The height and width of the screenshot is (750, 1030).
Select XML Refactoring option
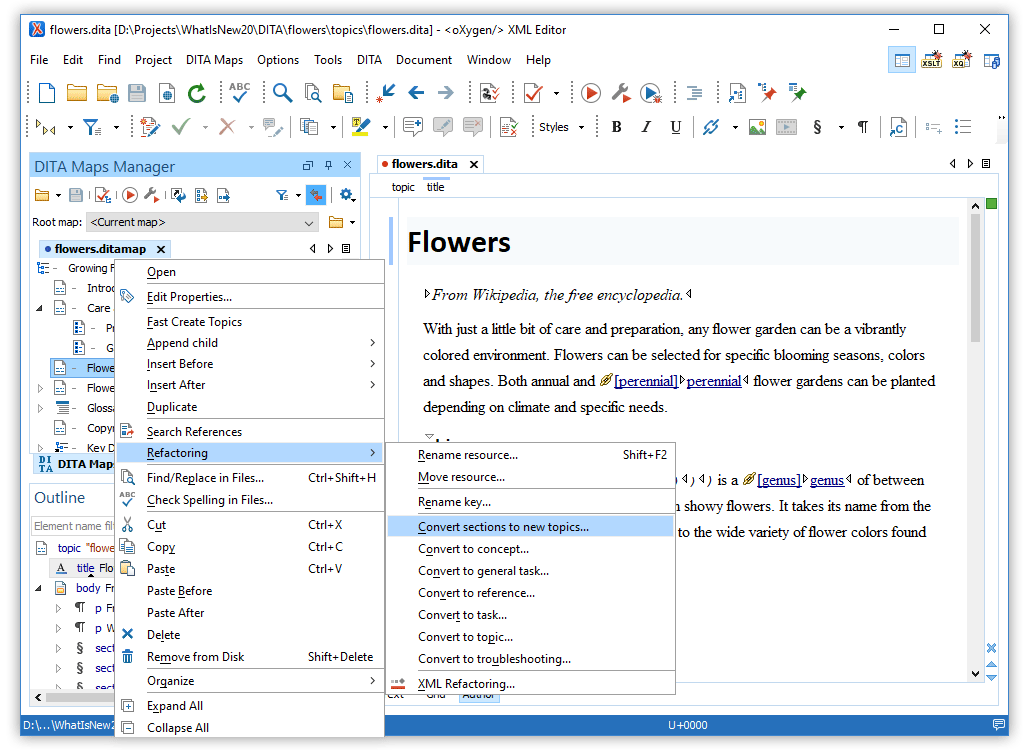click(x=531, y=684)
